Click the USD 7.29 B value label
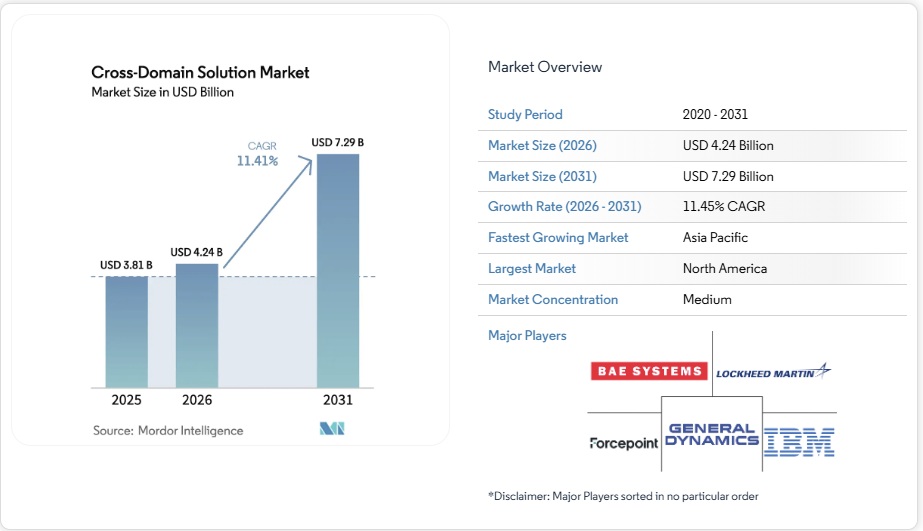Screen dimensions: 923x531 click(x=337, y=143)
